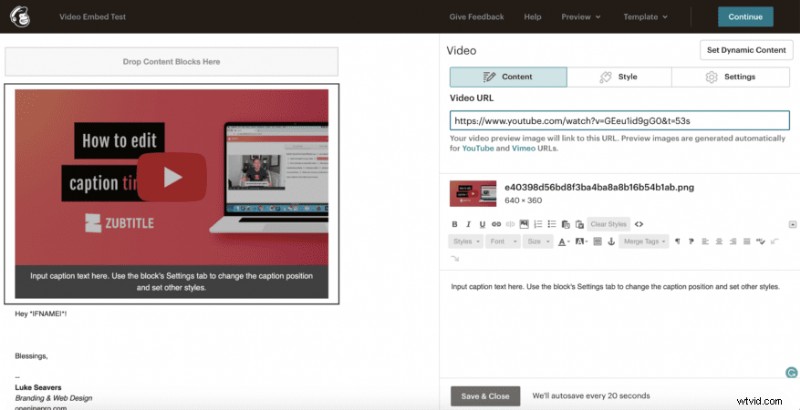The width and height of the screenshot is (800, 410).
Task: Toggle bold formatting in the editor toolbar
Action: pyautogui.click(x=455, y=224)
